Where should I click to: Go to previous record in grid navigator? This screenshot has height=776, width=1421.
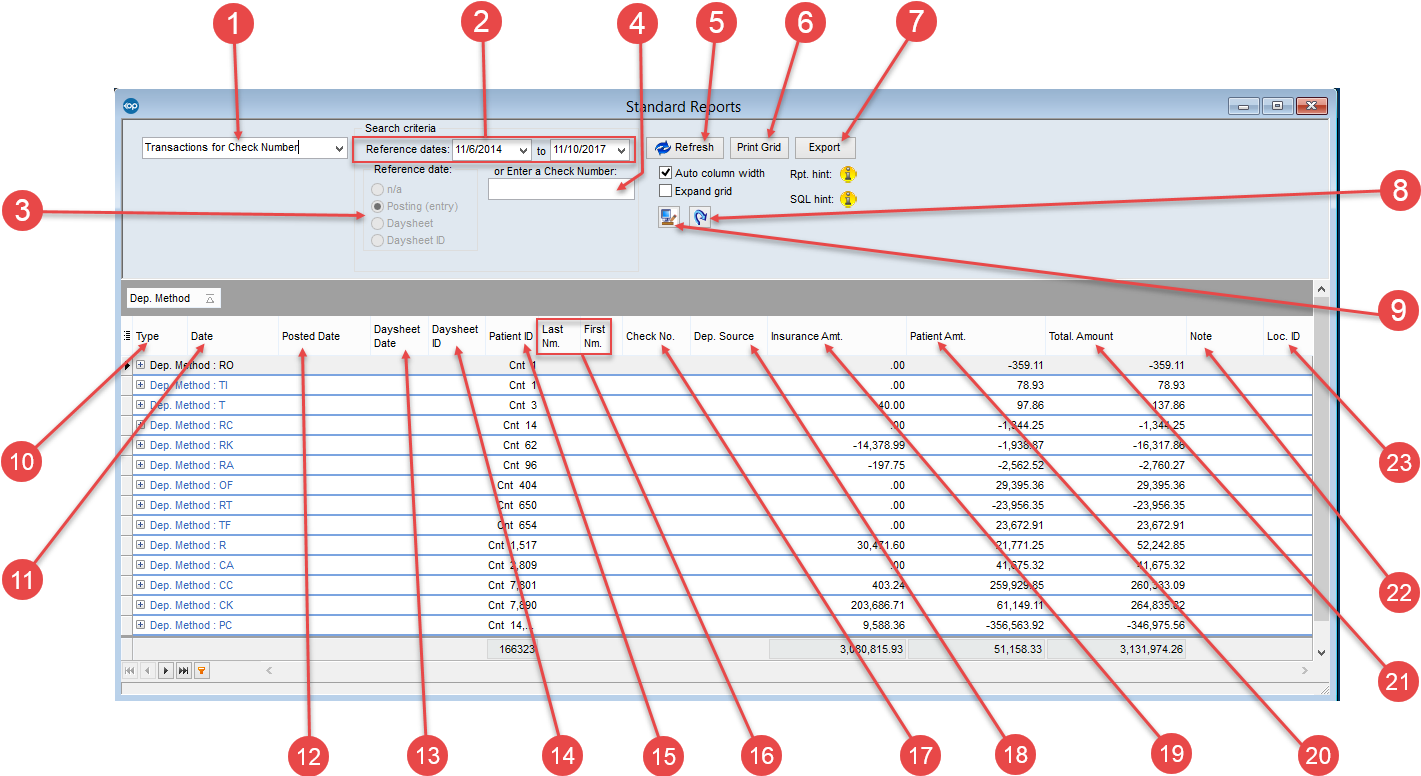147,670
